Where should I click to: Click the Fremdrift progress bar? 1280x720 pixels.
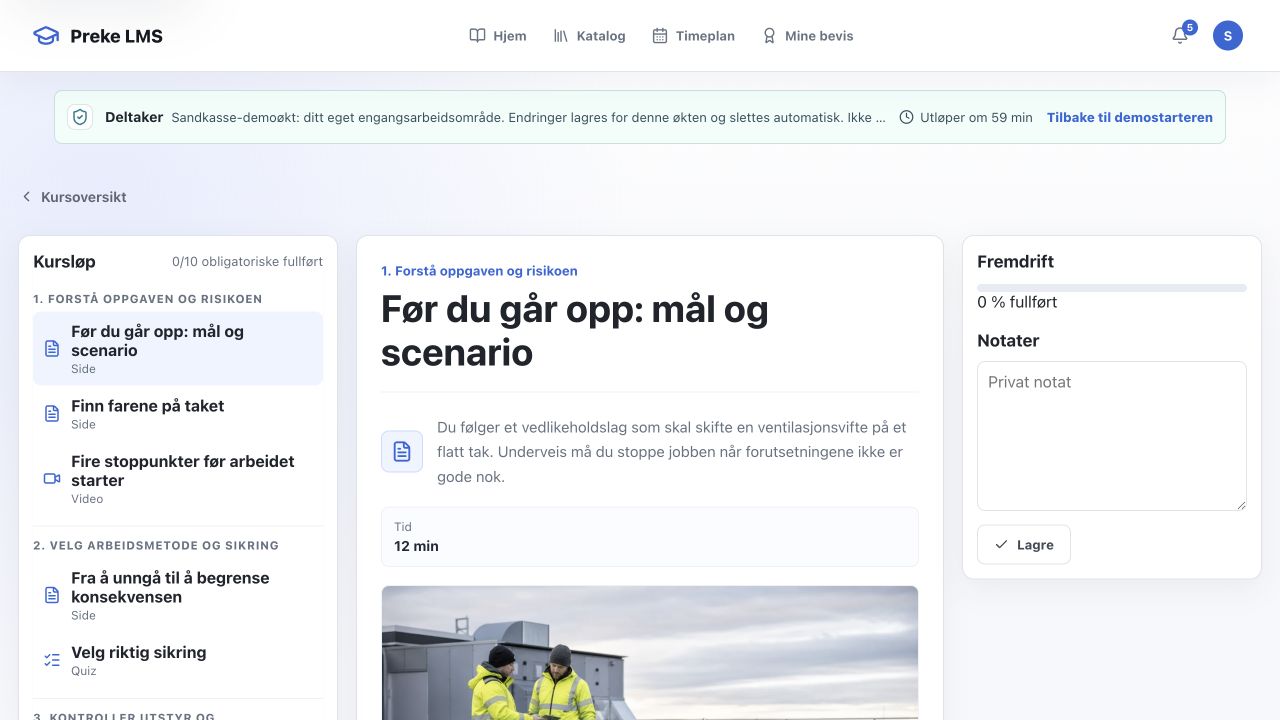tap(1112, 288)
